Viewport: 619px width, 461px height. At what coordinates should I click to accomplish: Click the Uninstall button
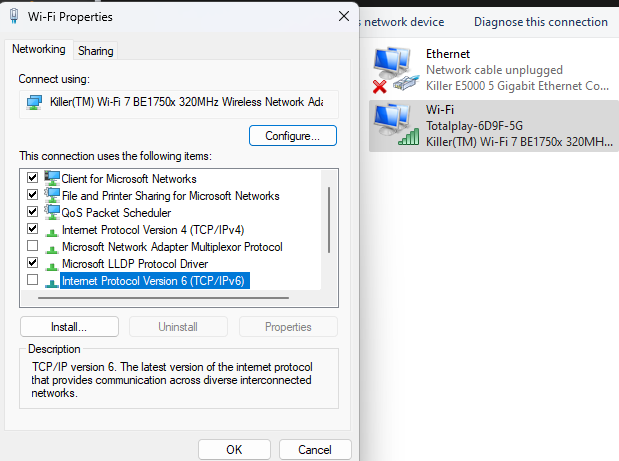coord(178,327)
